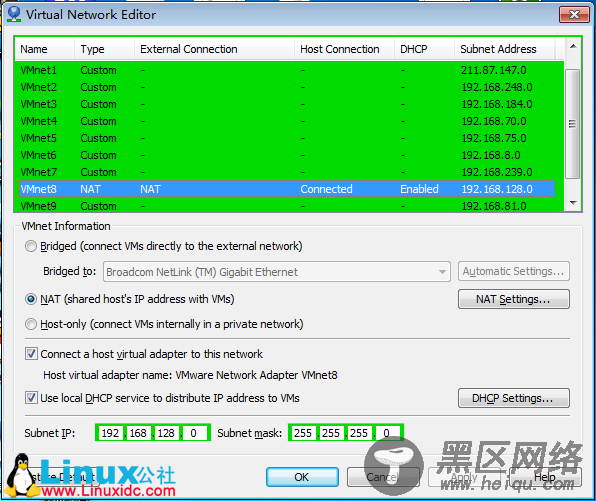Click subnet address 192.168.239.0
Viewport: 596px width, 501px height.
click(x=497, y=172)
